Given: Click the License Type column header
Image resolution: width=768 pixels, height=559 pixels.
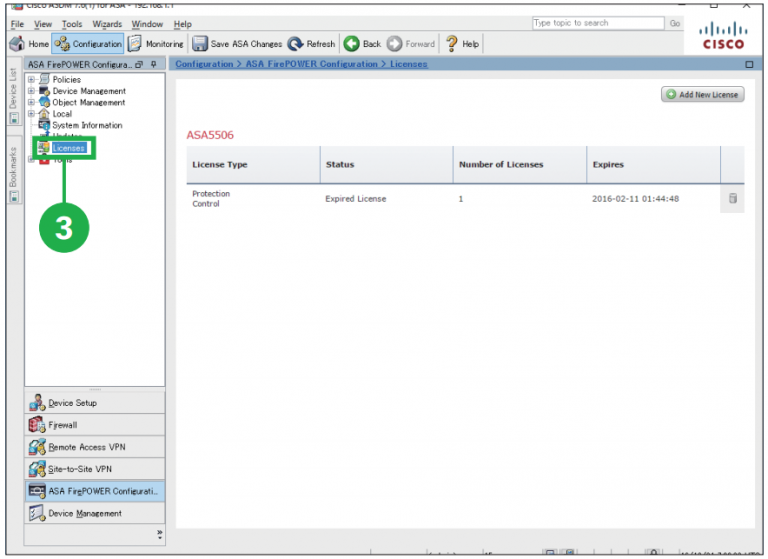Looking at the screenshot, I should pyautogui.click(x=254, y=165).
